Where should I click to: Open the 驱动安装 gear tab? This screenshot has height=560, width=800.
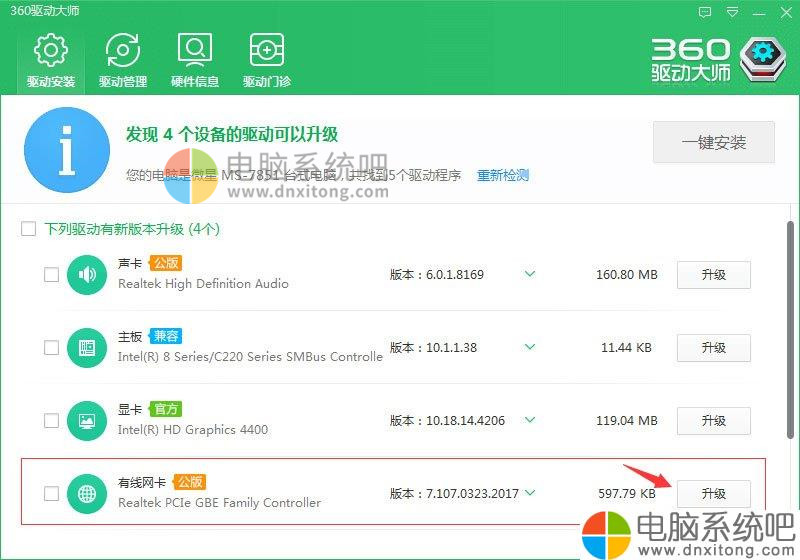click(x=51, y=60)
